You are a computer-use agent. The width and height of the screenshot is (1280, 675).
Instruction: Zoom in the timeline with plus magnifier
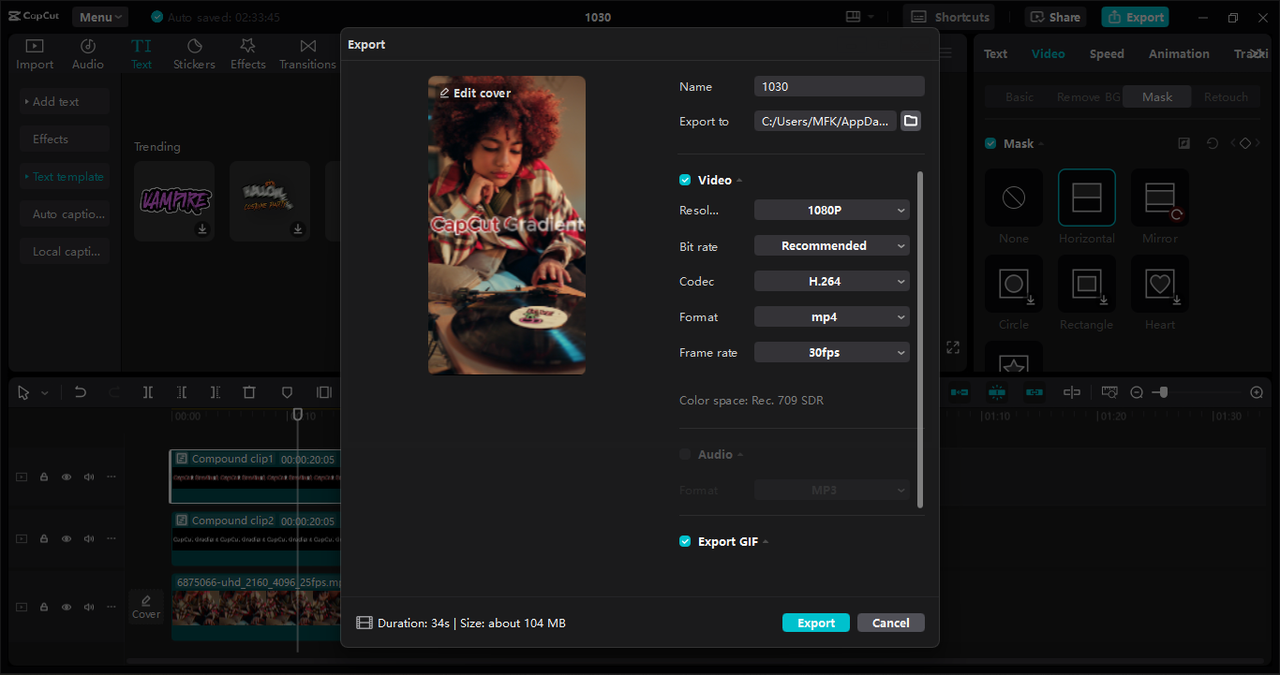[x=1257, y=393]
